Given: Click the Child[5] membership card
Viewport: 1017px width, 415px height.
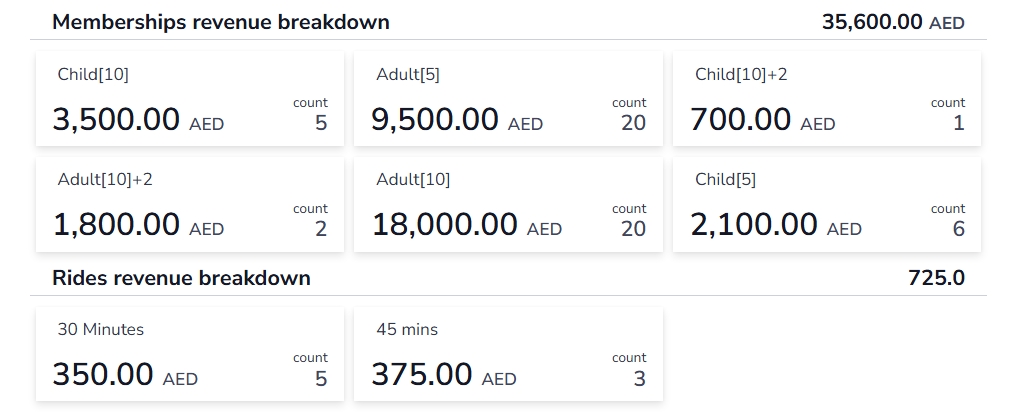Looking at the screenshot, I should 827,205.
